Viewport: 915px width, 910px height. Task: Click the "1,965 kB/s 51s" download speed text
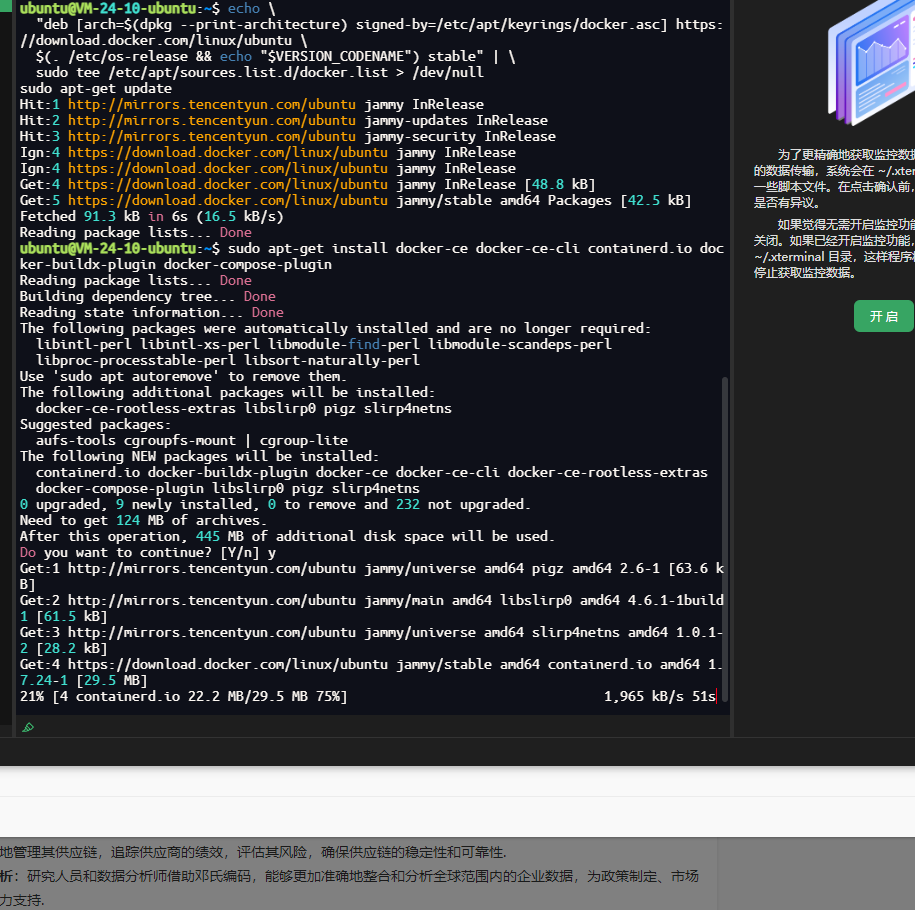[x=659, y=696]
